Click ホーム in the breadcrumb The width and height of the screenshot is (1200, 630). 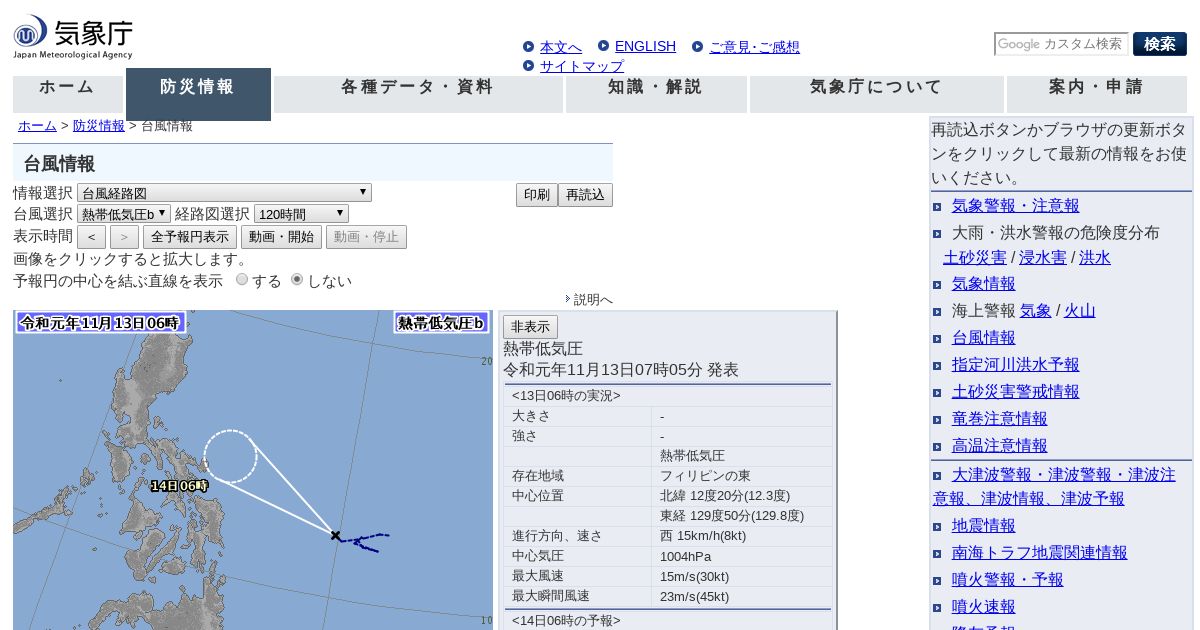[x=37, y=126]
